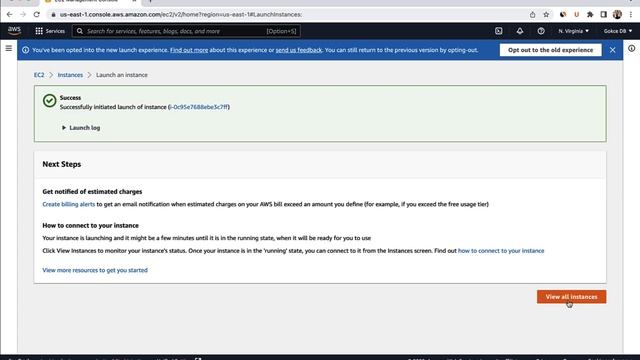Open CloudShell terminal icon

(498, 31)
